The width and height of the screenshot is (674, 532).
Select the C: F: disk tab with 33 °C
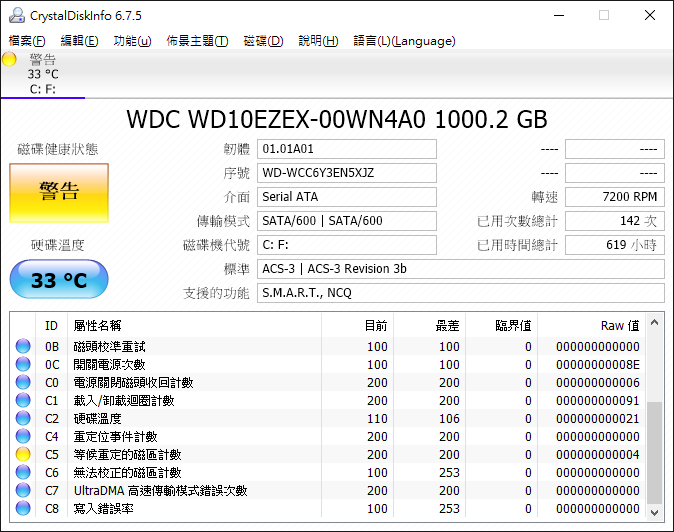(43, 74)
